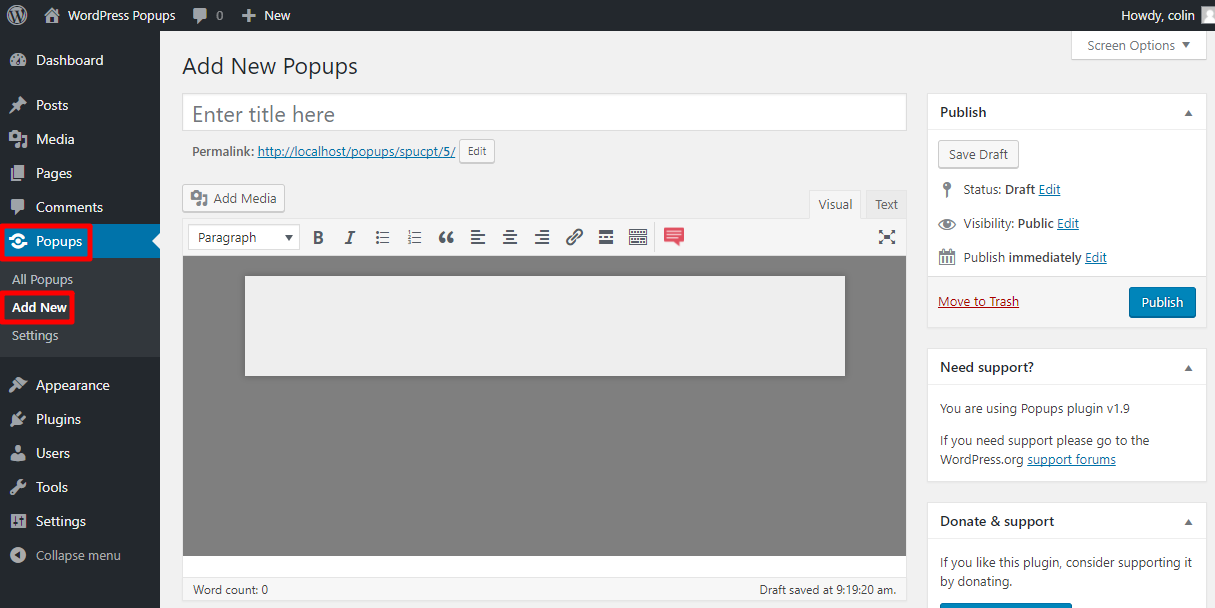Open Settings under the Popups menu

coord(35,335)
